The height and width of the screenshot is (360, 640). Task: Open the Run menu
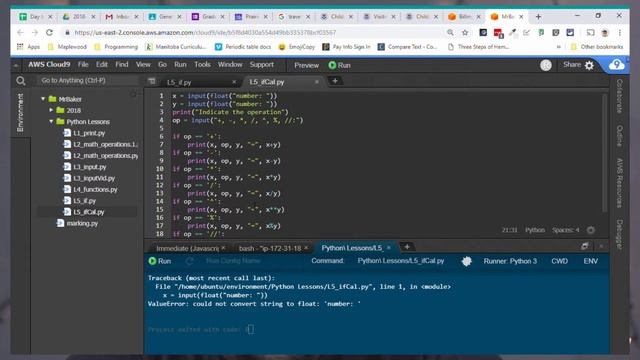pyautogui.click(x=180, y=64)
